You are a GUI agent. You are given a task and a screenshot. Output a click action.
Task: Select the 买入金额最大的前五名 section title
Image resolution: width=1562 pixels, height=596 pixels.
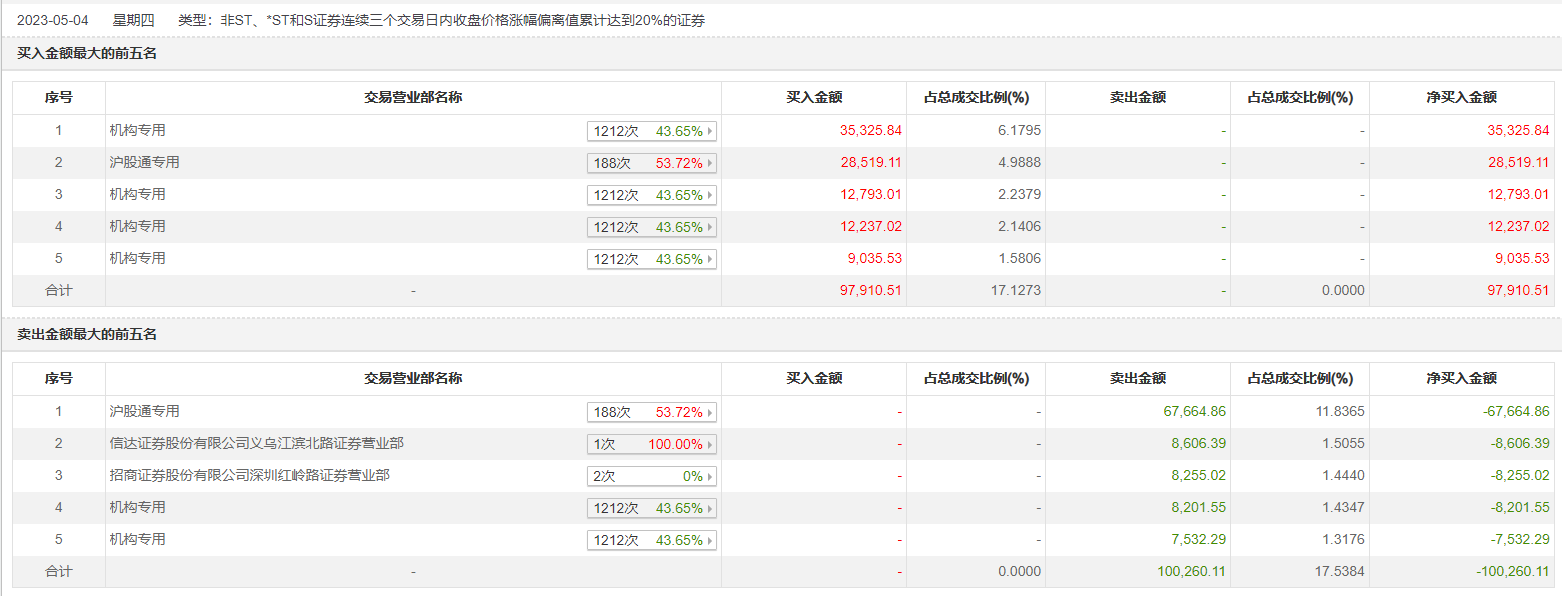tap(87, 54)
